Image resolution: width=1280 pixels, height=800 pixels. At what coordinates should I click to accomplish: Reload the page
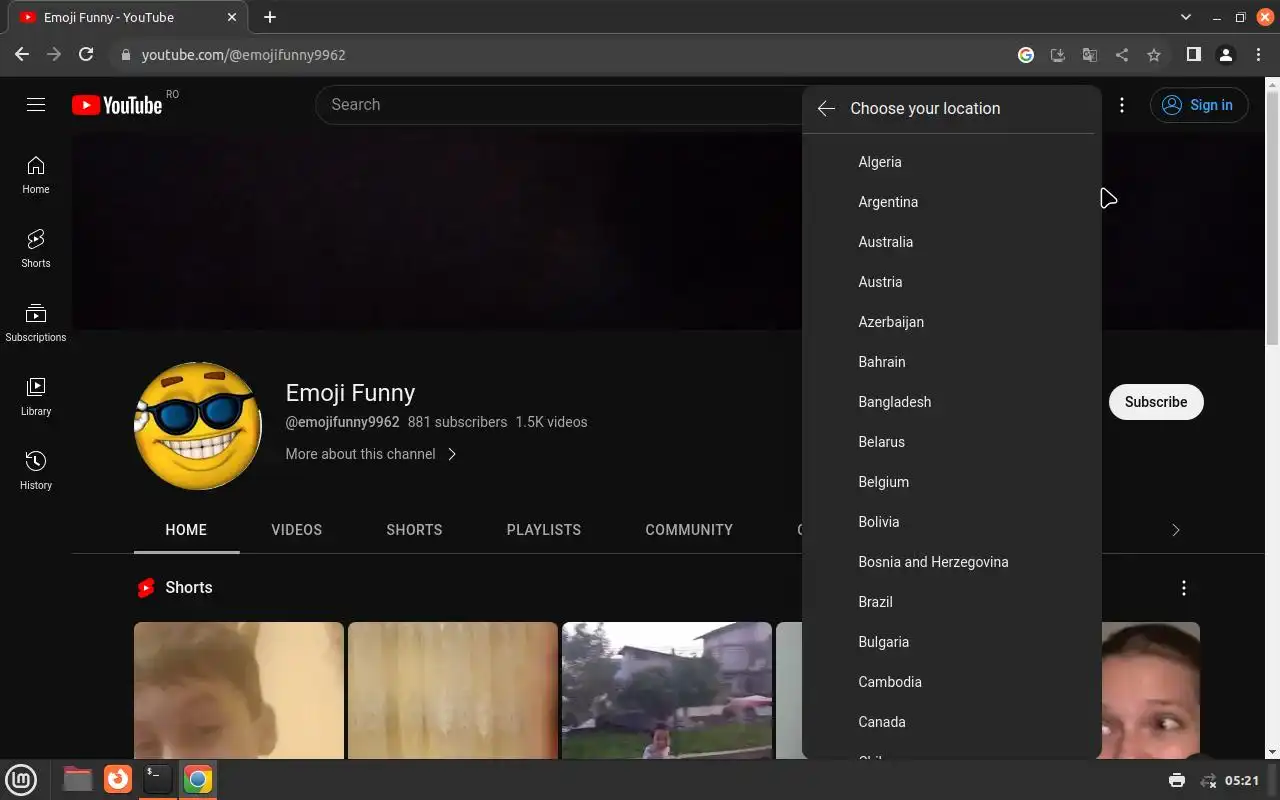tap(86, 55)
